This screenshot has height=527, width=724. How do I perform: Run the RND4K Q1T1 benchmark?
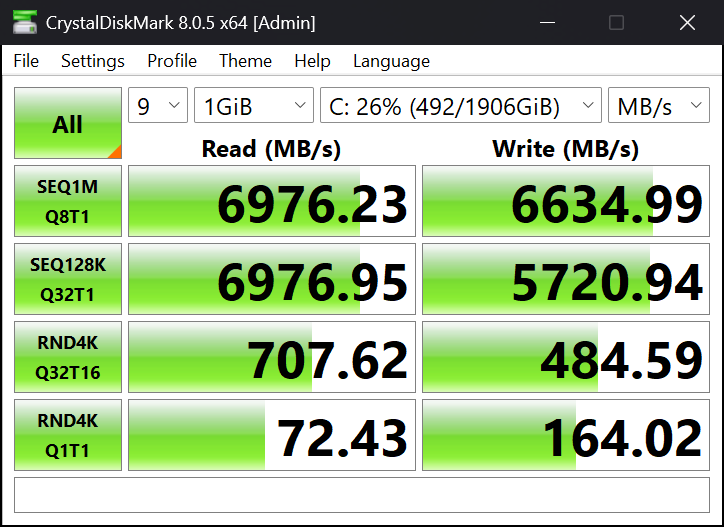(x=68, y=435)
